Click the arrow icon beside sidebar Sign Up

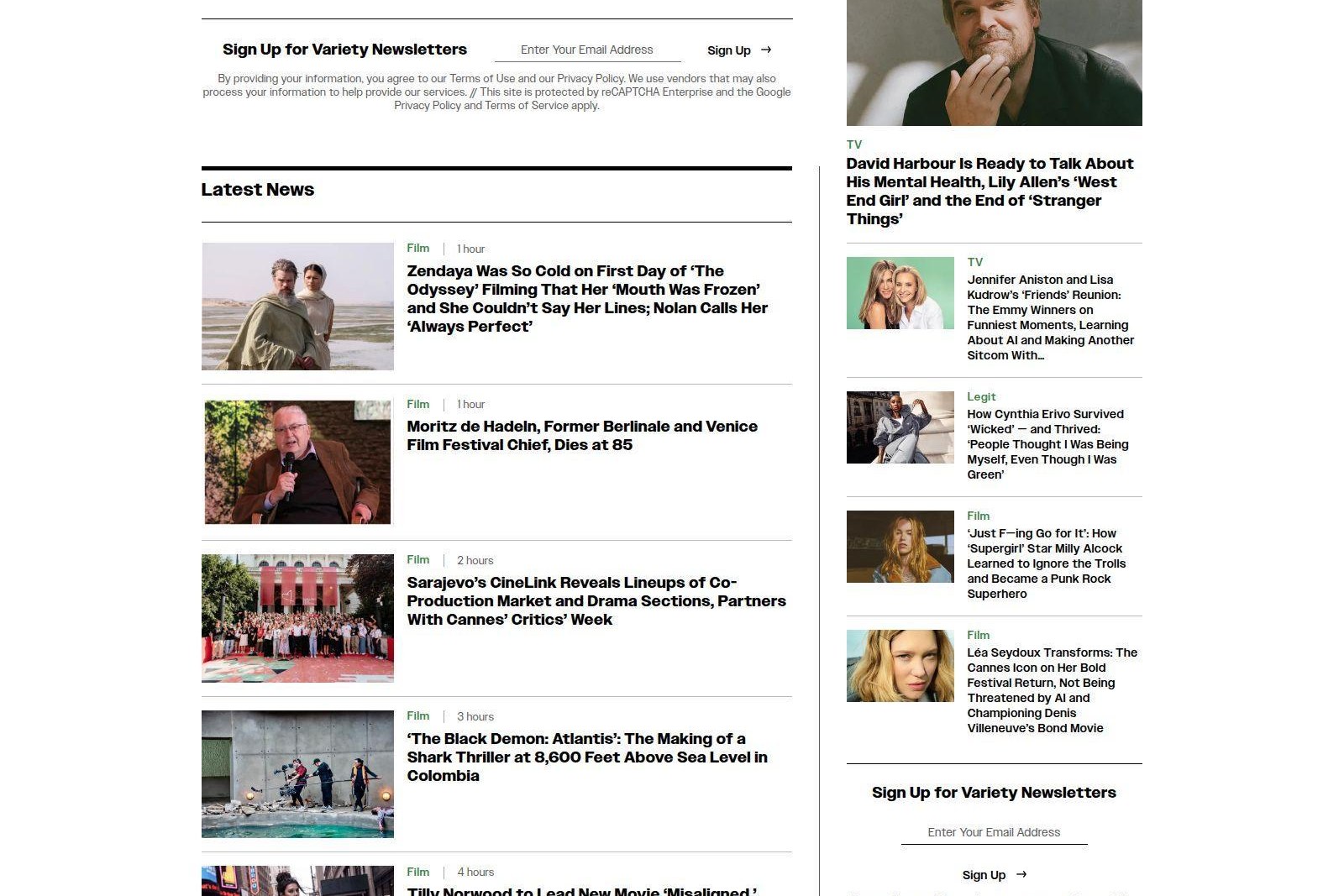[1021, 874]
